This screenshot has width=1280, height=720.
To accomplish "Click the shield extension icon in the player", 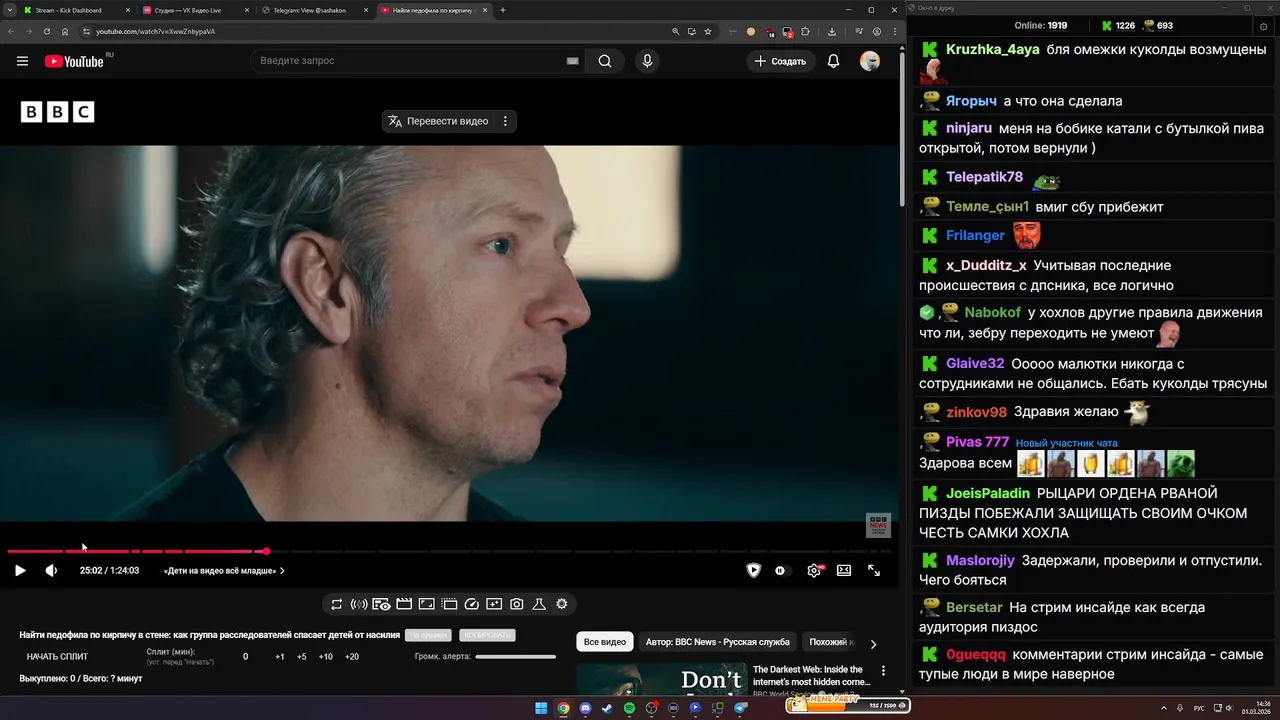I will pos(754,570).
